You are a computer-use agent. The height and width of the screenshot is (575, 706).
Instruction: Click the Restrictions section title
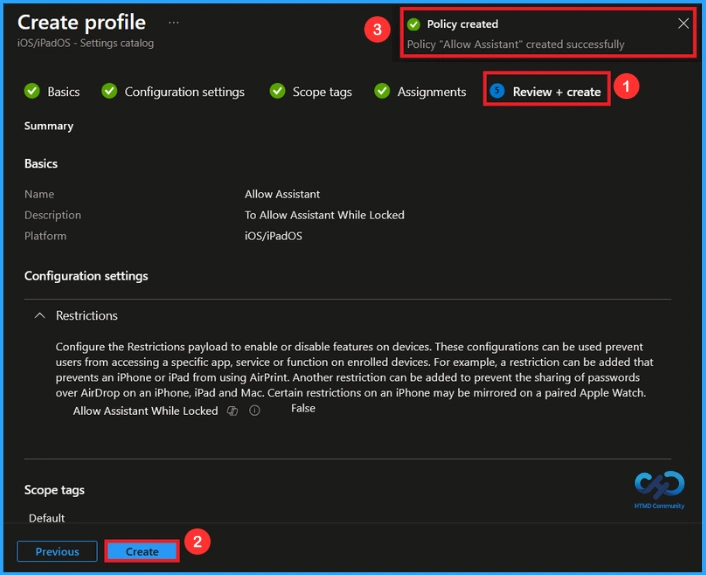[x=86, y=316]
